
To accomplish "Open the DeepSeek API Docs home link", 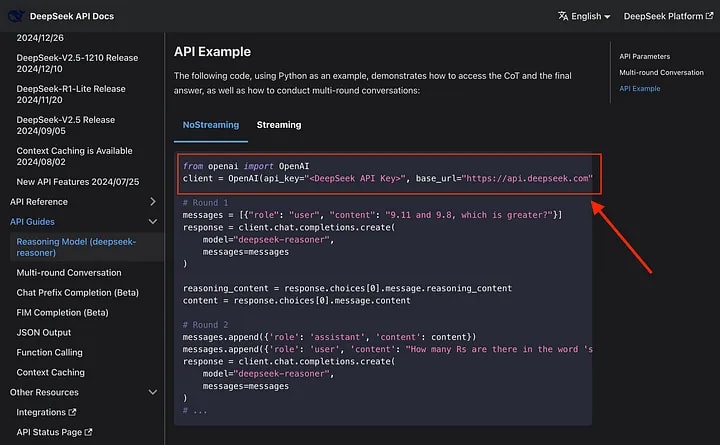I will (72, 16).
